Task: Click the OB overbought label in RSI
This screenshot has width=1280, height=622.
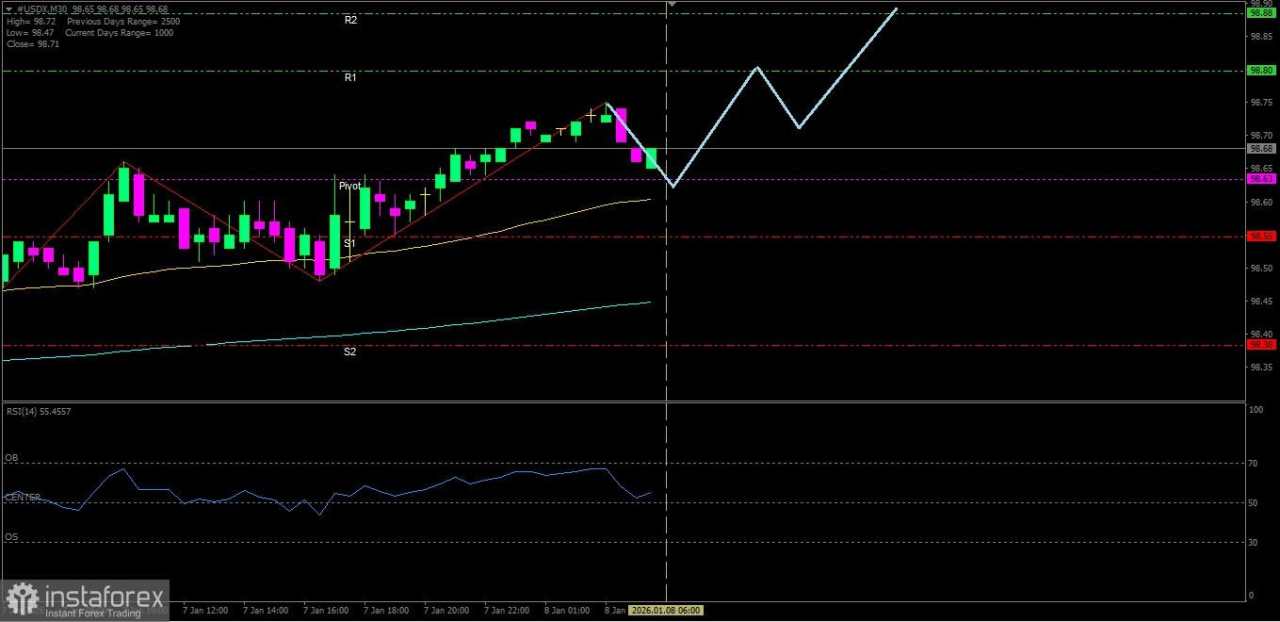Action: (x=11, y=458)
